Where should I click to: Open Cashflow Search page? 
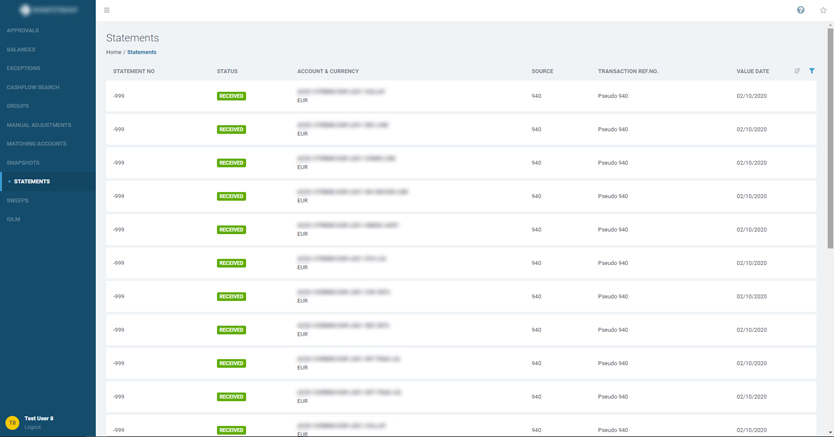click(x=33, y=87)
